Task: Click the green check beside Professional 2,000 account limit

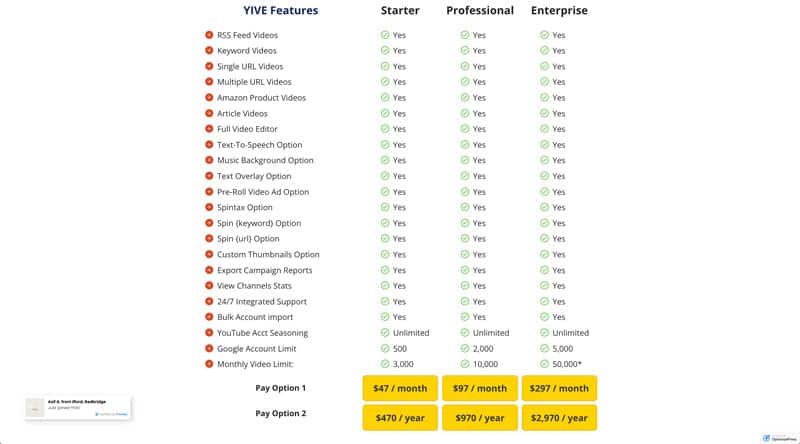Action: (x=464, y=349)
